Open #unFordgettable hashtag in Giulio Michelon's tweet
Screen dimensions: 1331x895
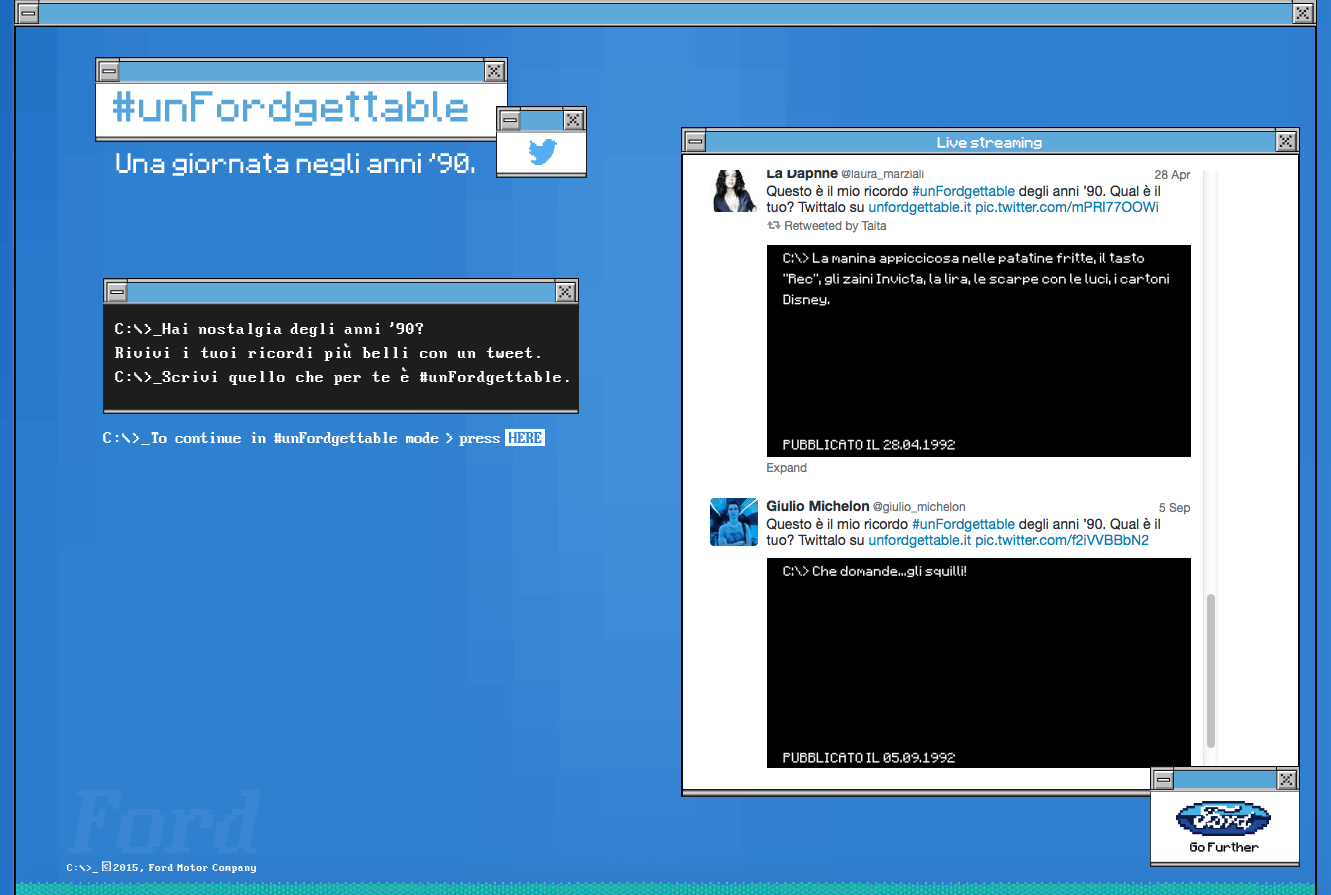[x=963, y=524]
